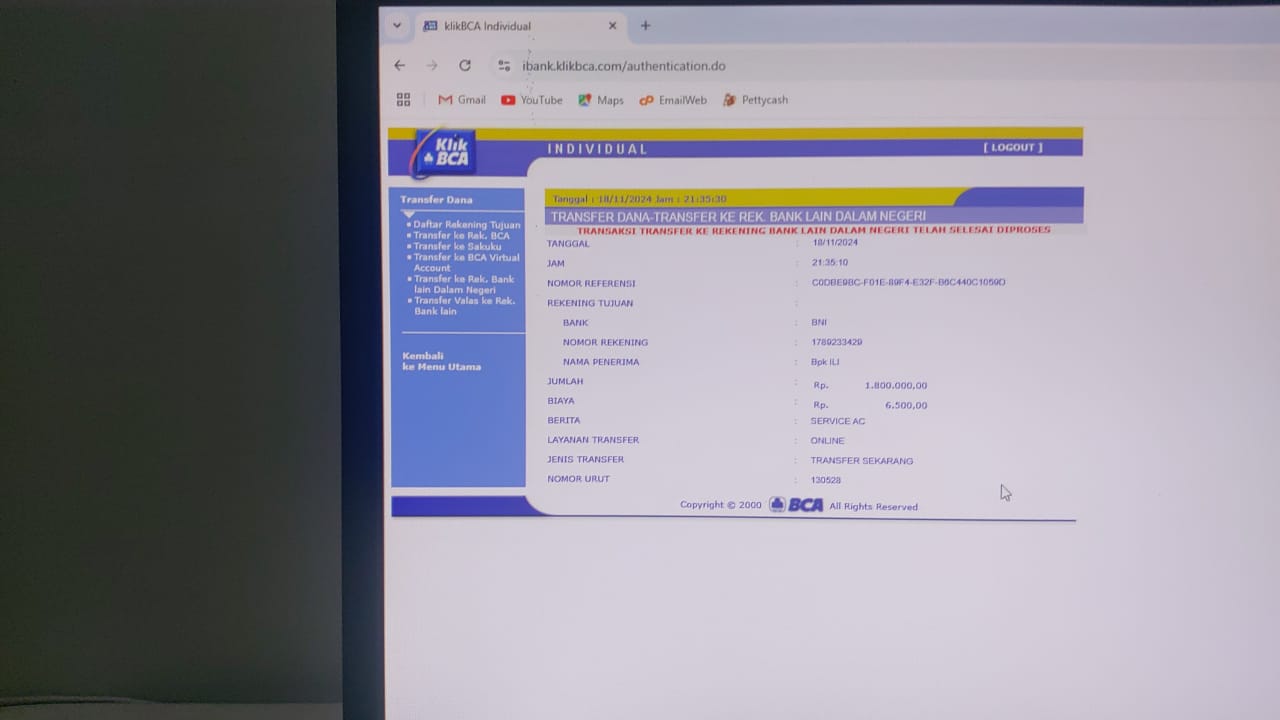Click Kembali ke Menu Utama
The width and height of the screenshot is (1280, 720).
coord(441,361)
